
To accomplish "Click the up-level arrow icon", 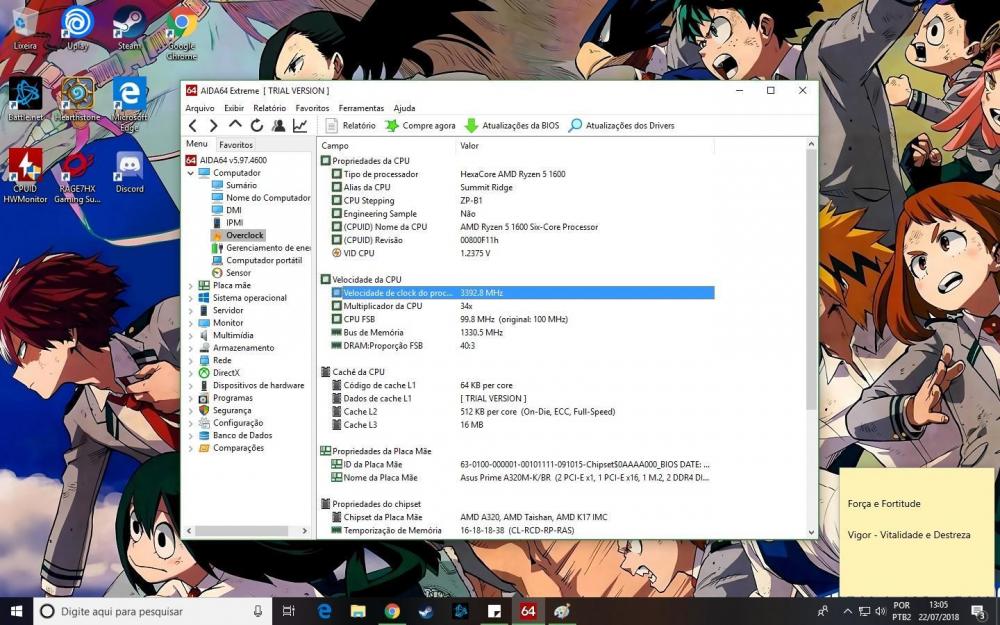I will click(235, 125).
